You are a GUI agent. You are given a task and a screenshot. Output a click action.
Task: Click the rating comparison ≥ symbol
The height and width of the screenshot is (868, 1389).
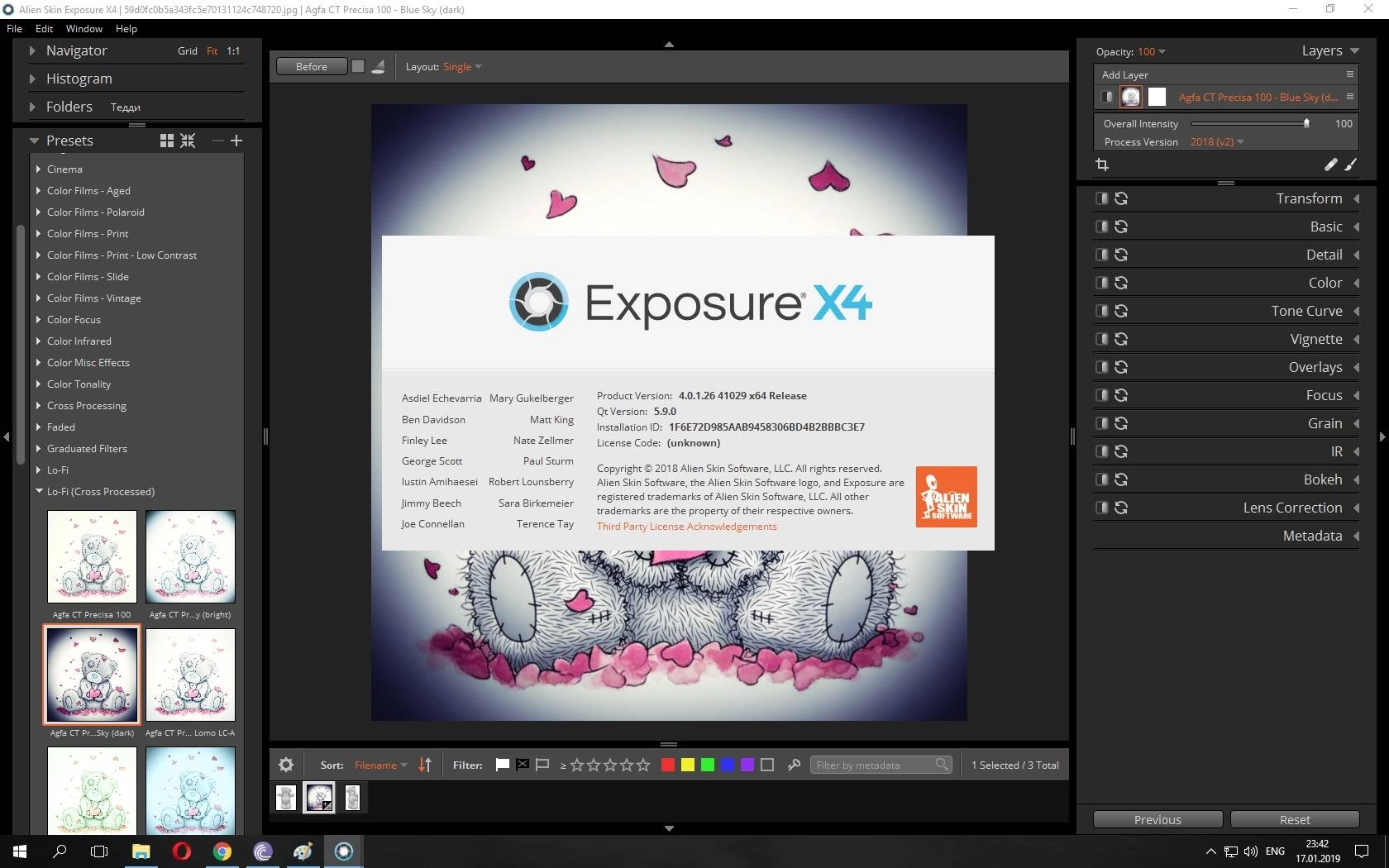563,765
